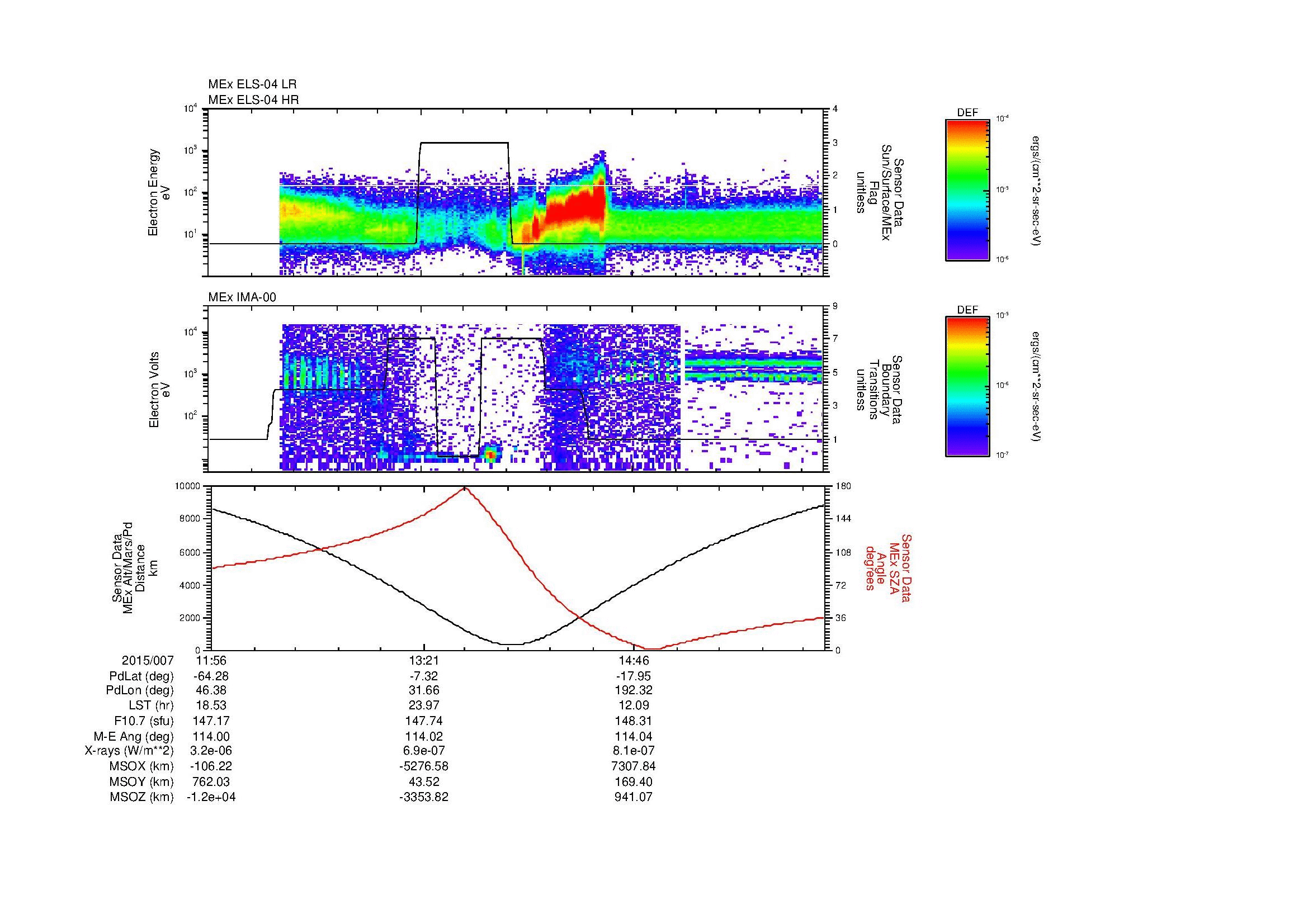Click the 'X-rays (W/m**2)' row label
The height and width of the screenshot is (924, 1308).
tap(129, 751)
